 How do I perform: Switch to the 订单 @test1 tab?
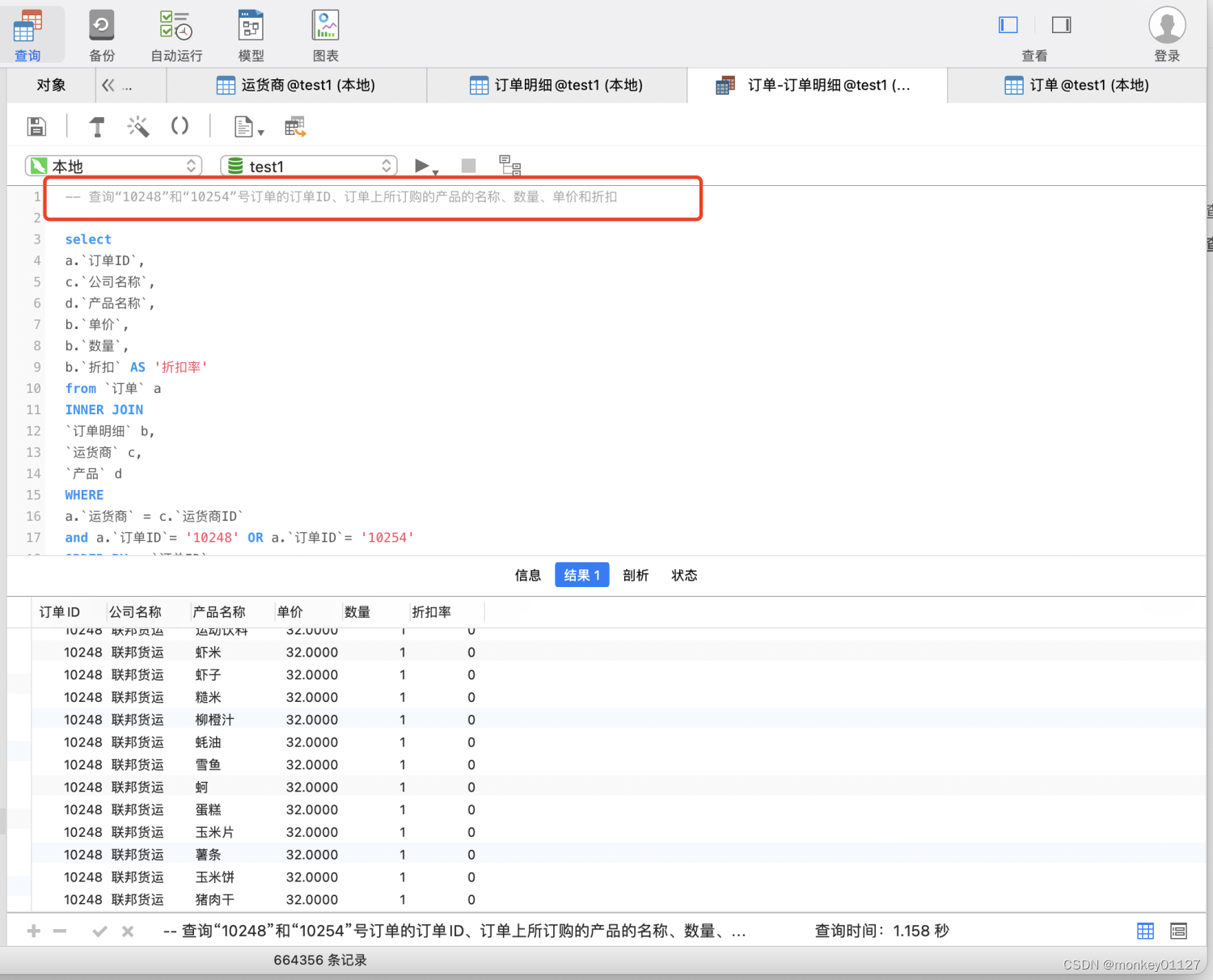(1077, 85)
